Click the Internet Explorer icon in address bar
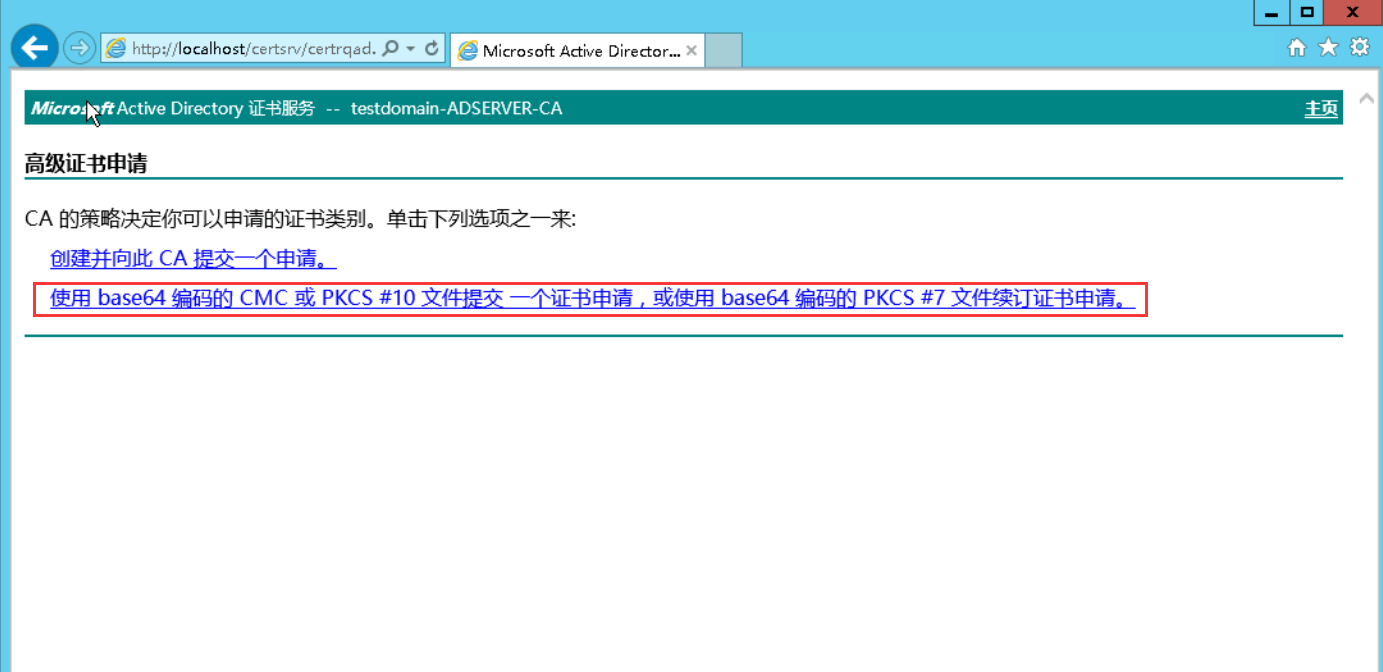The width and height of the screenshot is (1383, 672). (116, 49)
